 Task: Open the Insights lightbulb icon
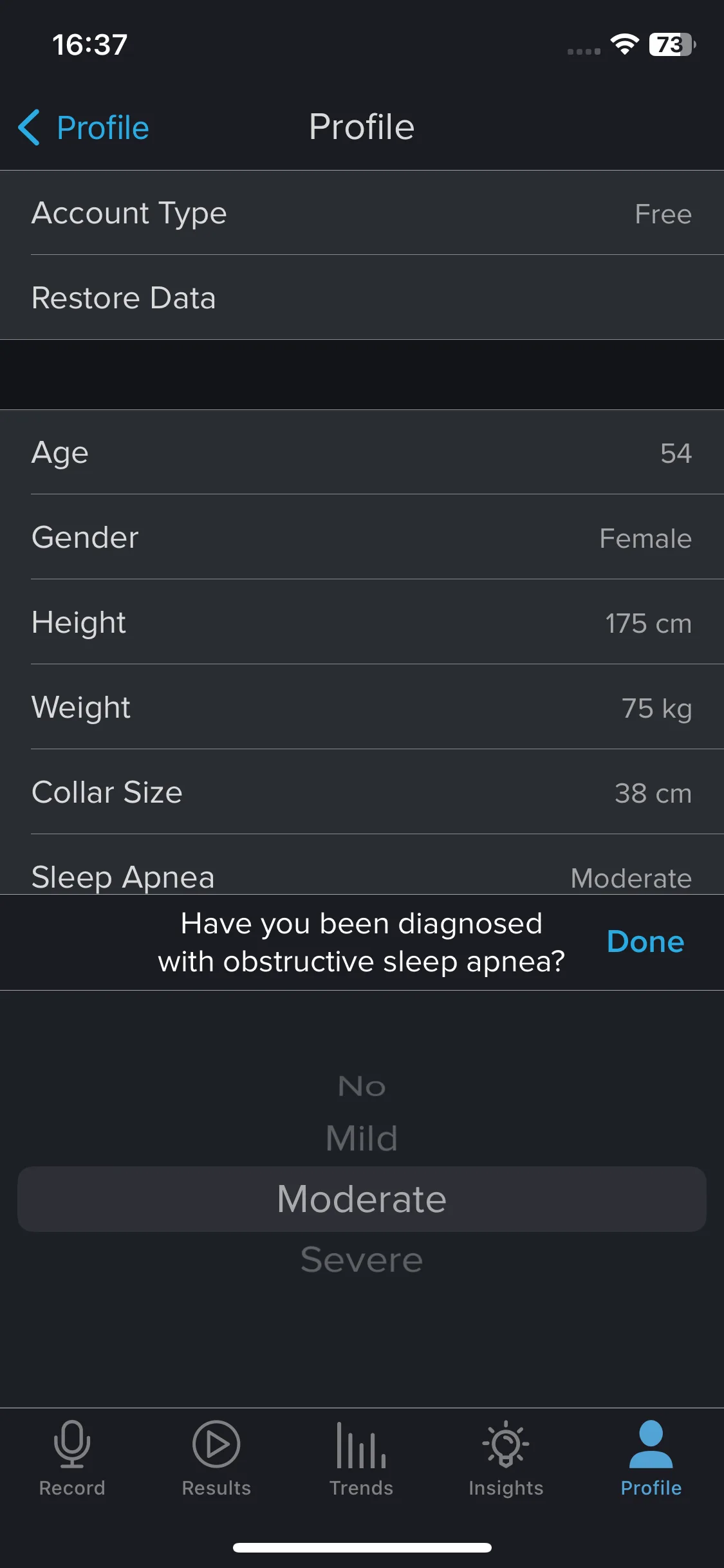[x=506, y=1444]
